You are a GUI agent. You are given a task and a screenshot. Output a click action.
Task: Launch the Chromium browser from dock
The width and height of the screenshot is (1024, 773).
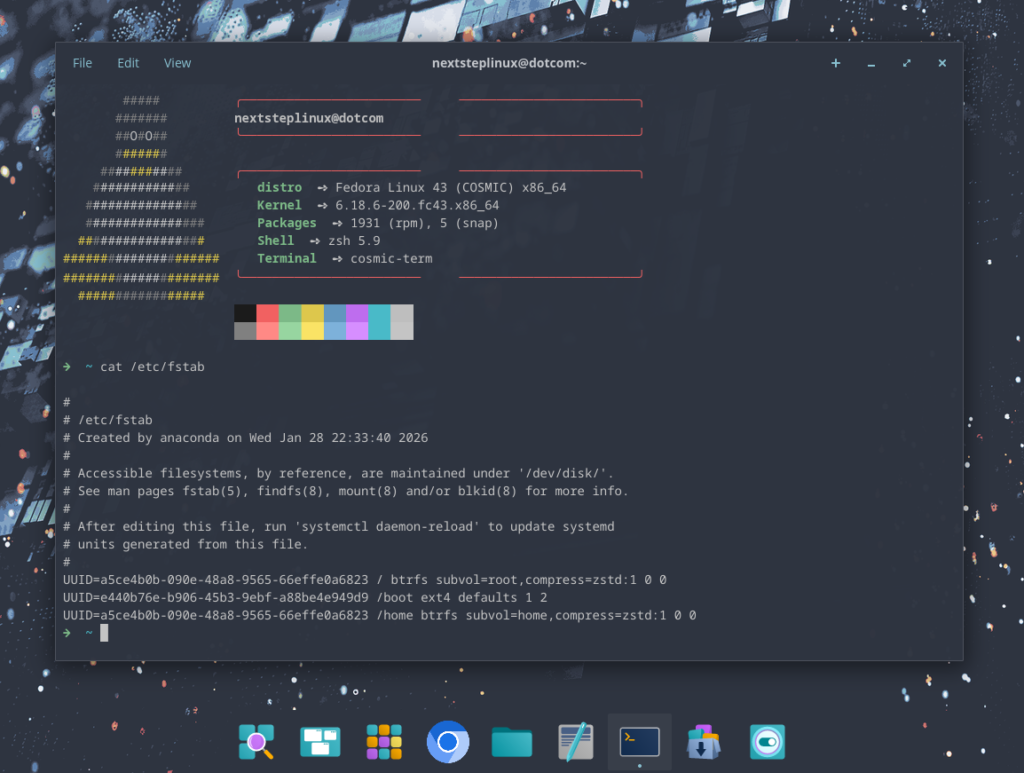coord(448,742)
